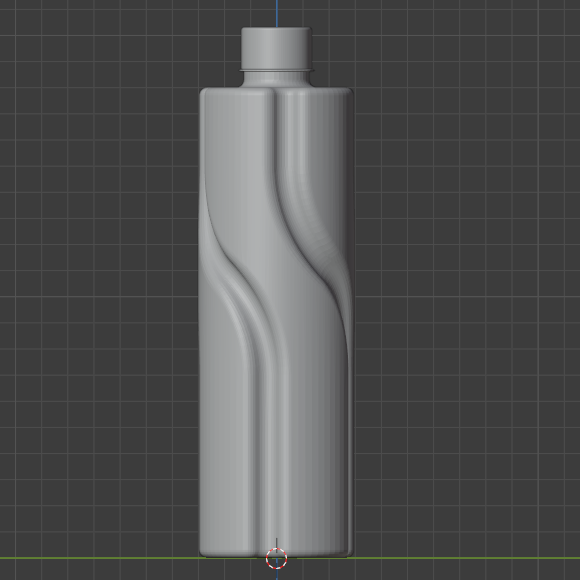Click the thin ring beneath the cap

point(276,70)
